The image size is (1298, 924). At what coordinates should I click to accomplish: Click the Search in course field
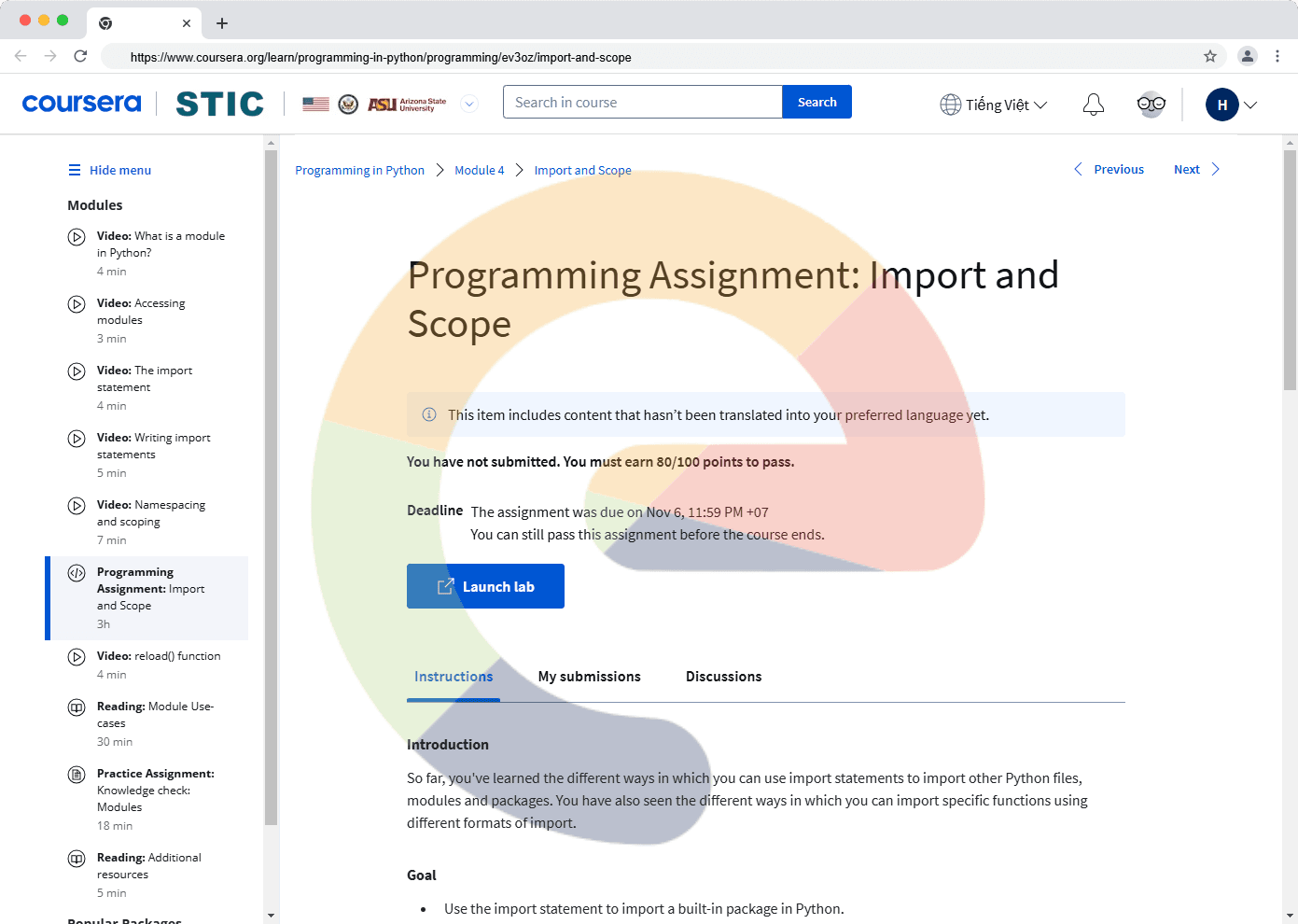click(x=643, y=102)
